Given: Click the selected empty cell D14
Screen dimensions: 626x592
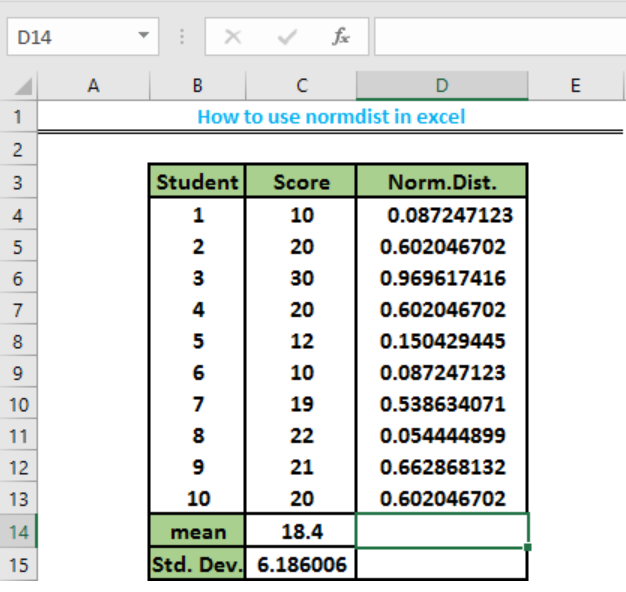Looking at the screenshot, I should 442,531.
